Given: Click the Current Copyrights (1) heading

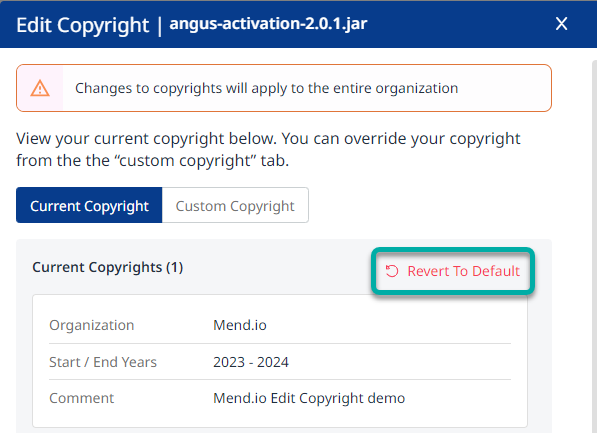Looking at the screenshot, I should 107,267.
